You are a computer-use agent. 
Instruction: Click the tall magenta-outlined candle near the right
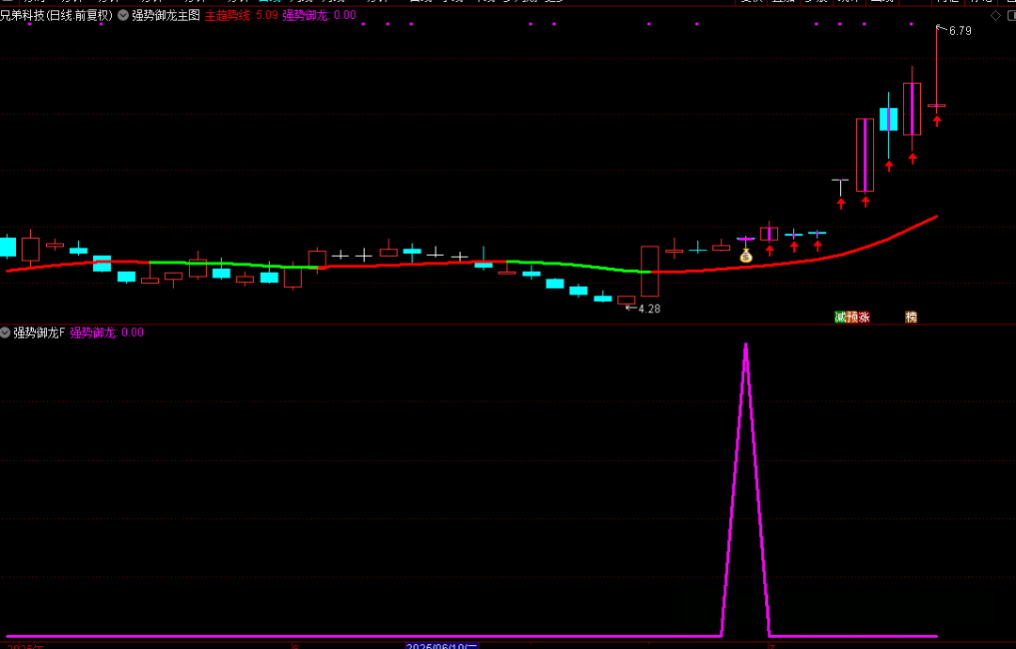865,154
